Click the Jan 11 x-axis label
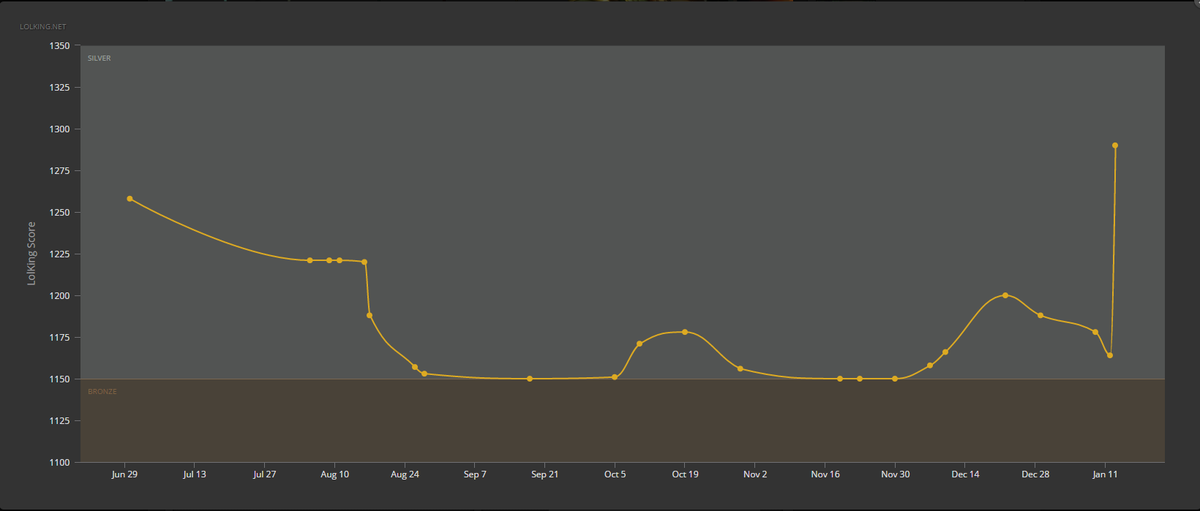Viewport: 1200px width, 511px height. [x=1105, y=474]
